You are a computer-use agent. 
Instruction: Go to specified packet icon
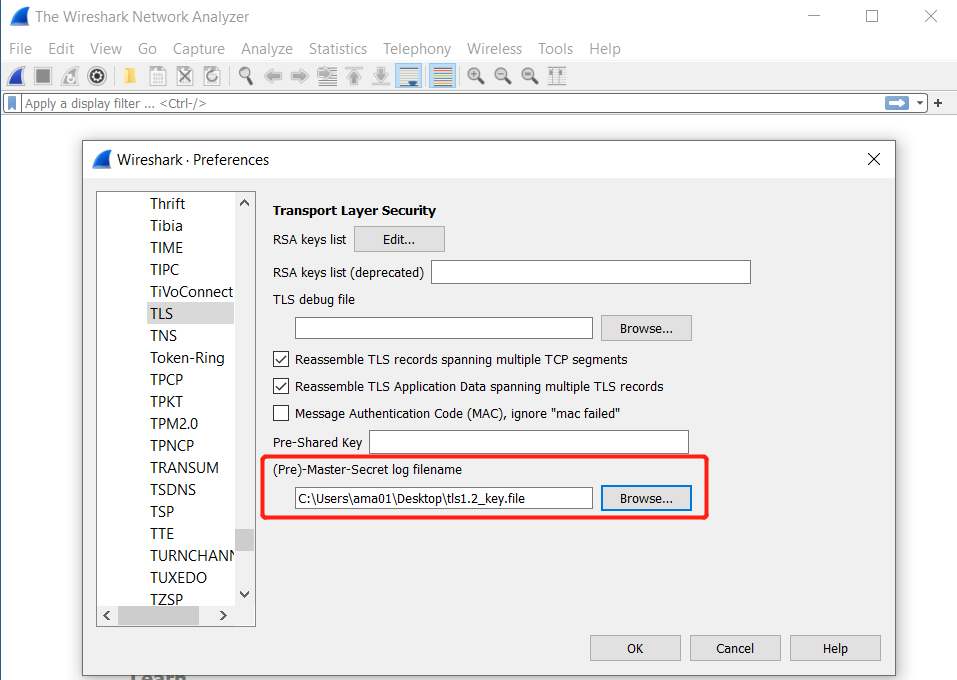(327, 76)
